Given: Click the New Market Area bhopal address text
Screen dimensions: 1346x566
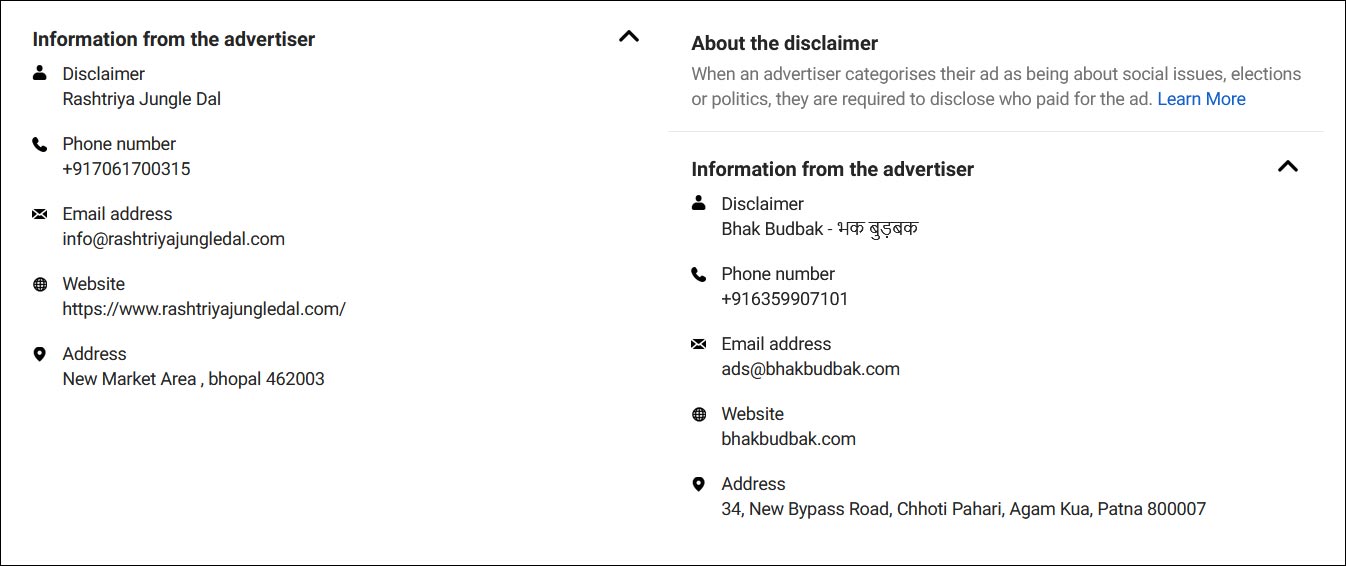Looking at the screenshot, I should click(193, 379).
